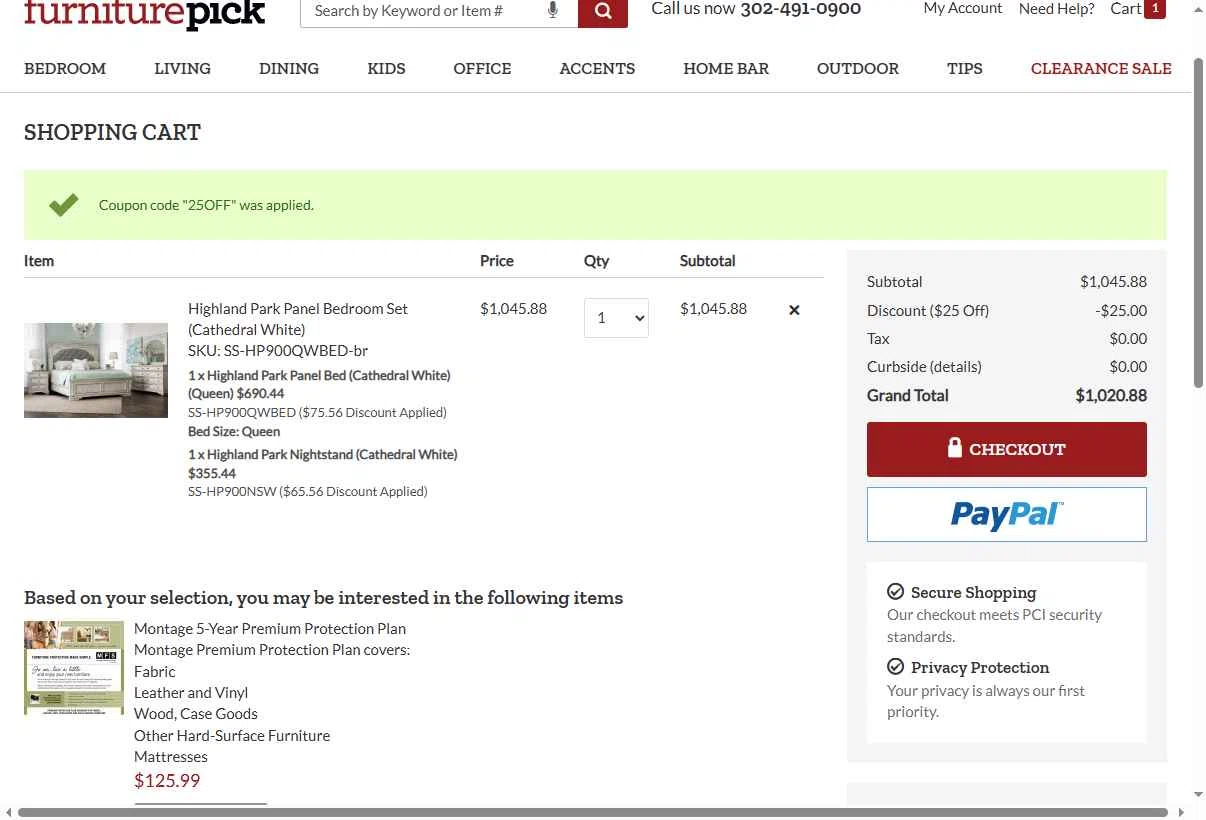Click the phone number 302-491-0900
The image size is (1206, 820).
coord(800,9)
